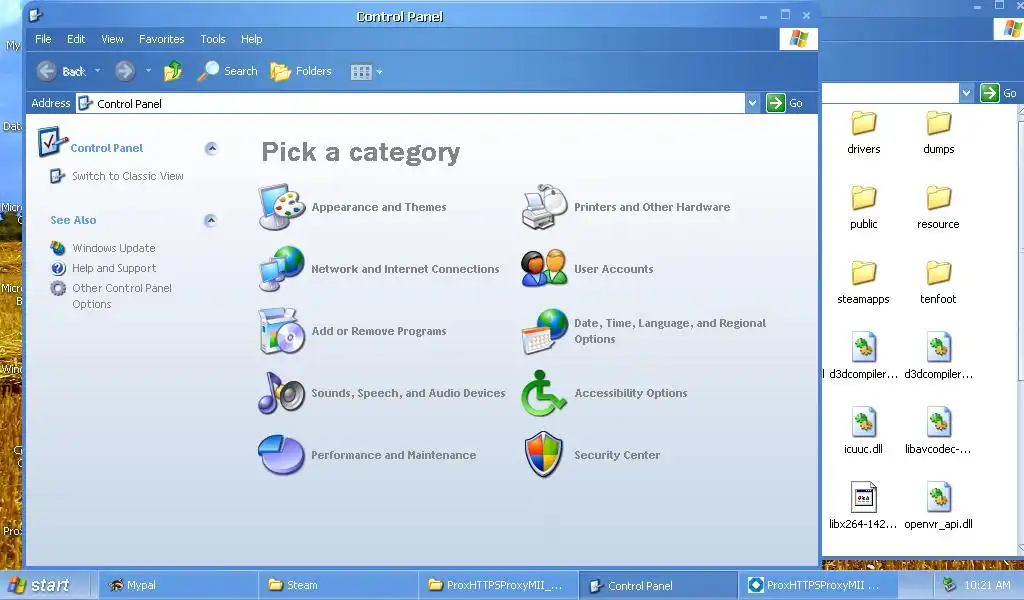This screenshot has height=600, width=1024.
Task: Select the public folder in Steam window
Action: point(863,208)
